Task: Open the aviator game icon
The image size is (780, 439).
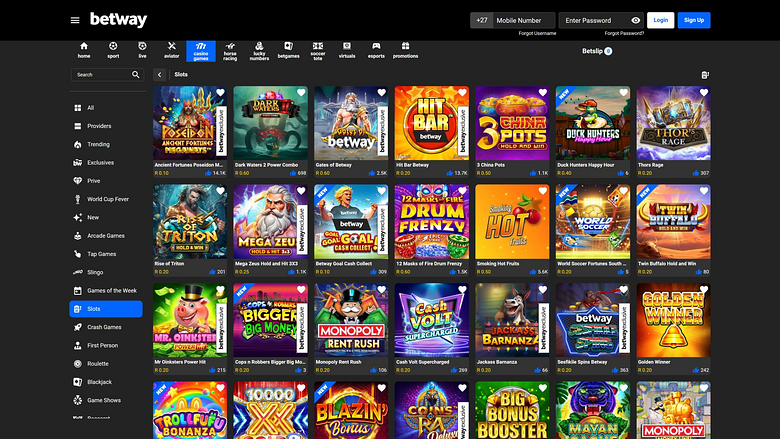Action: [x=172, y=51]
